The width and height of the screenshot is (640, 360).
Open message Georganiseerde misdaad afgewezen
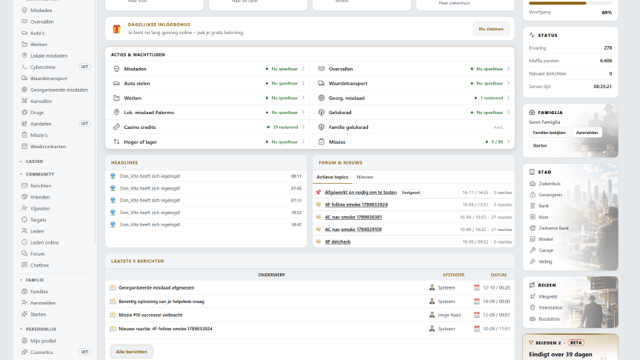coord(156,288)
